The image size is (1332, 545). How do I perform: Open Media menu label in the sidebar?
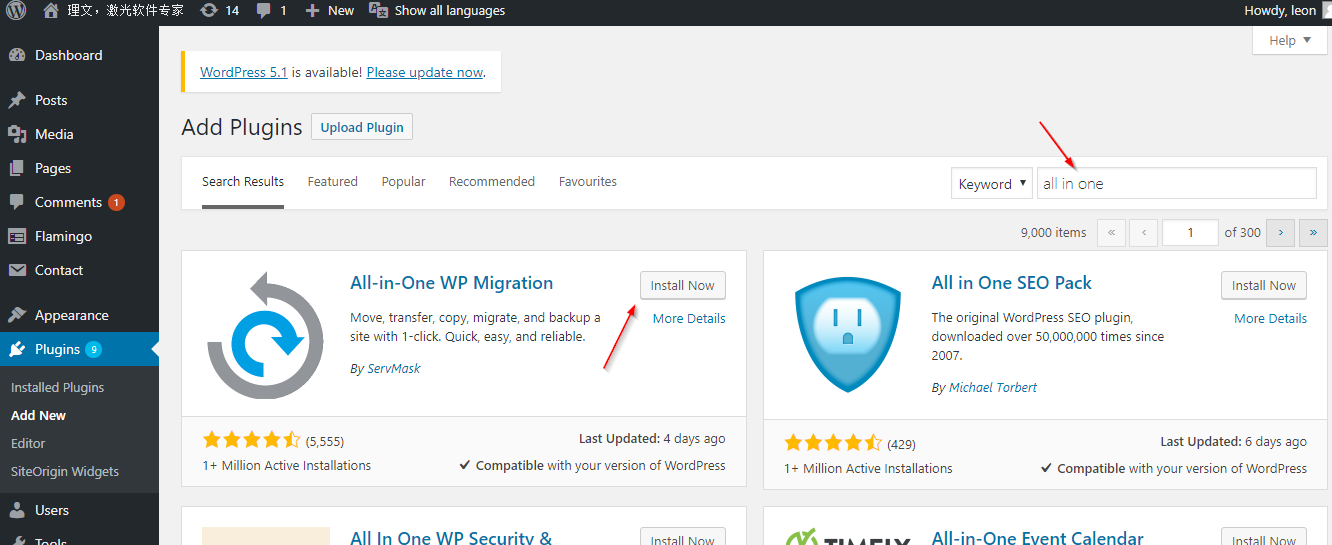(x=54, y=134)
